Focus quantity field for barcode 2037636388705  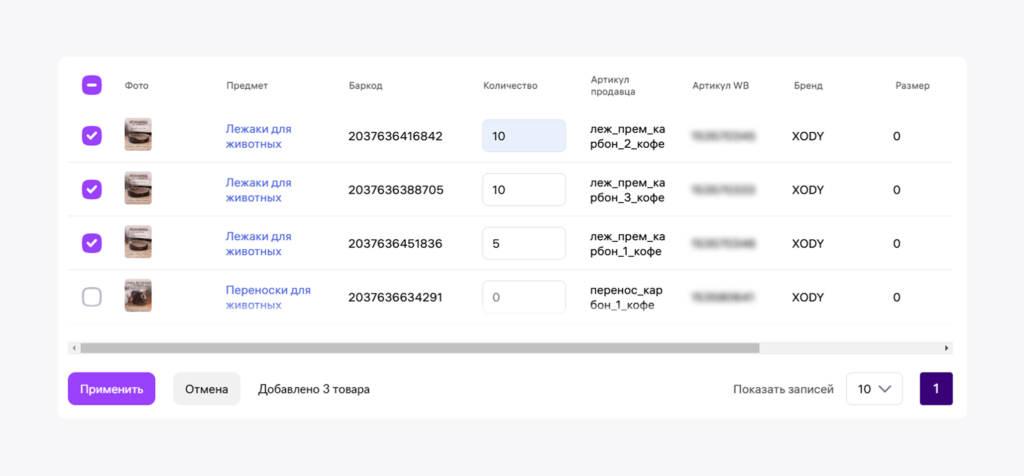tap(524, 189)
